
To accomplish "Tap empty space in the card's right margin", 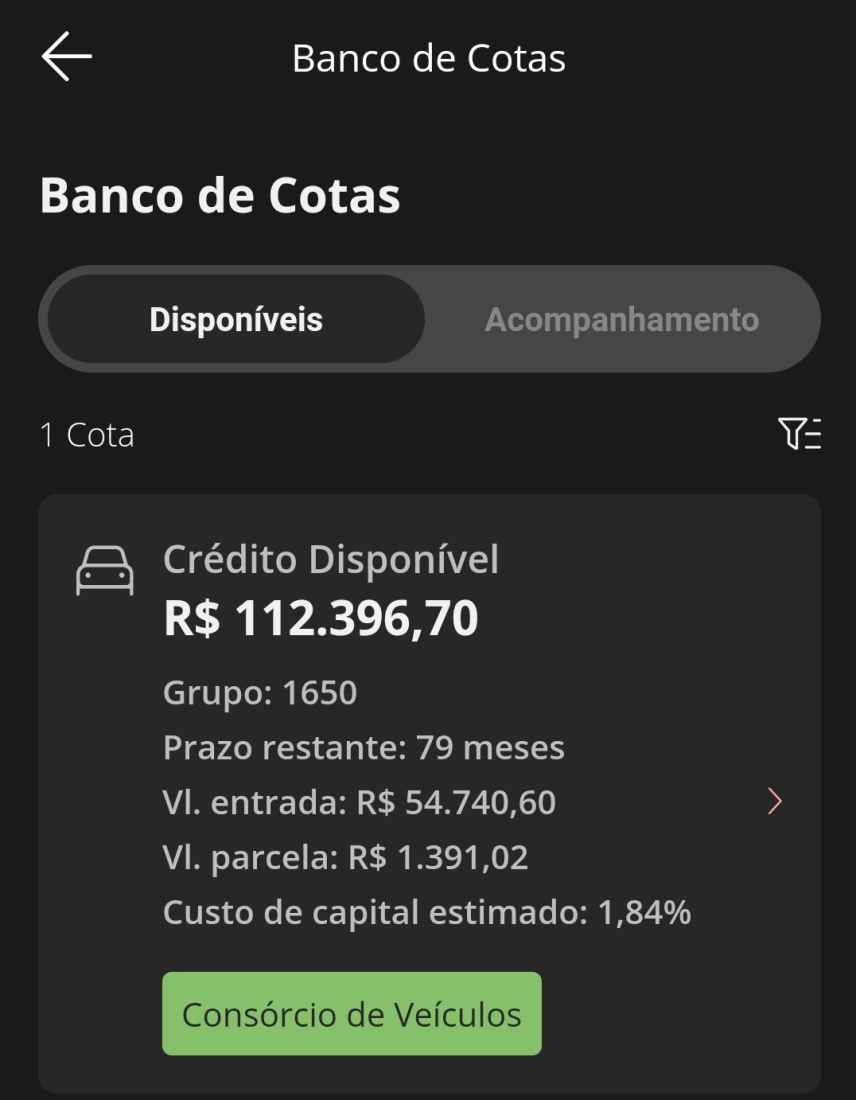I will coord(779,631).
